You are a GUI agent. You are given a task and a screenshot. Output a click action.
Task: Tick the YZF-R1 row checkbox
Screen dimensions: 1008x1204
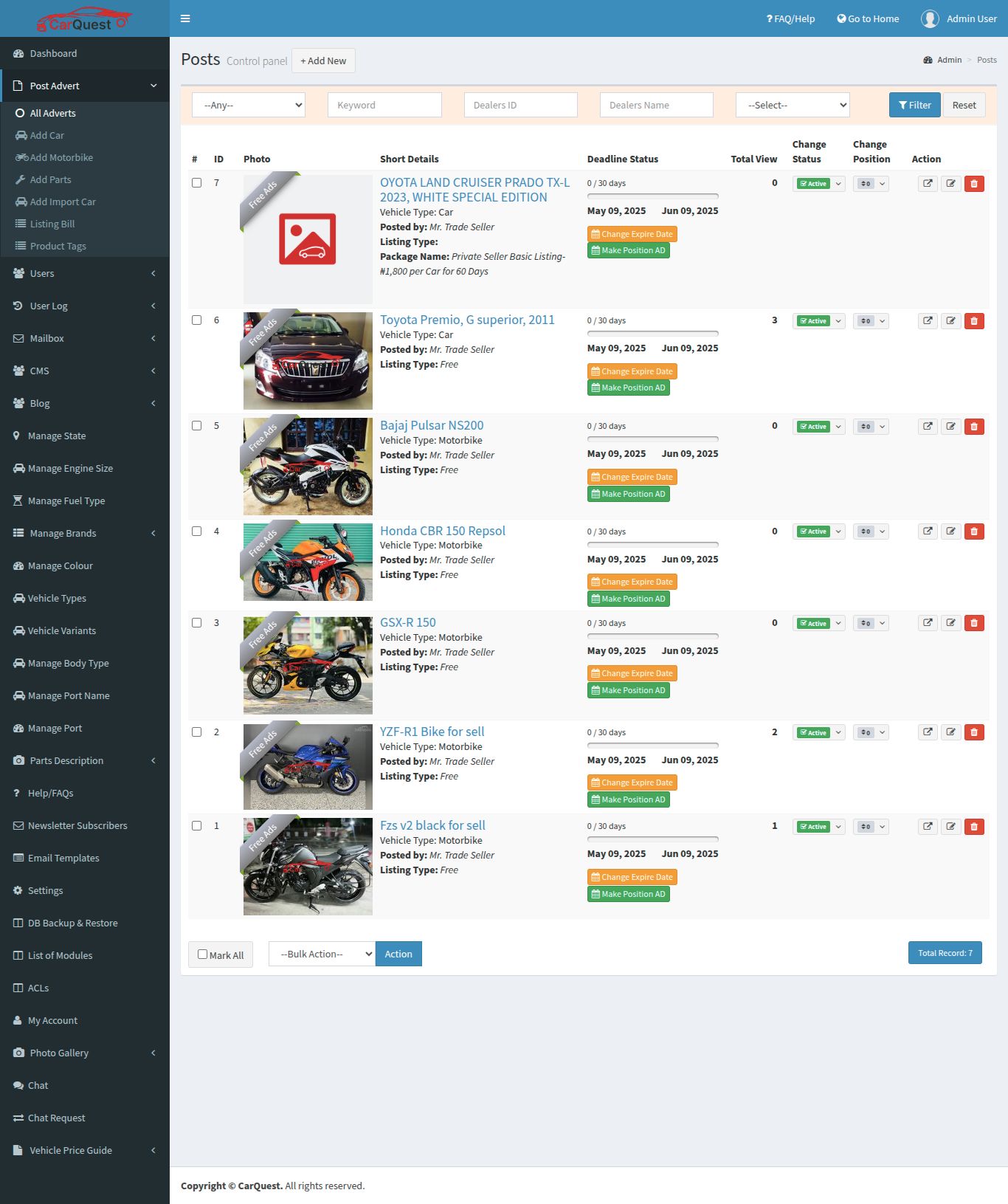coord(197,732)
